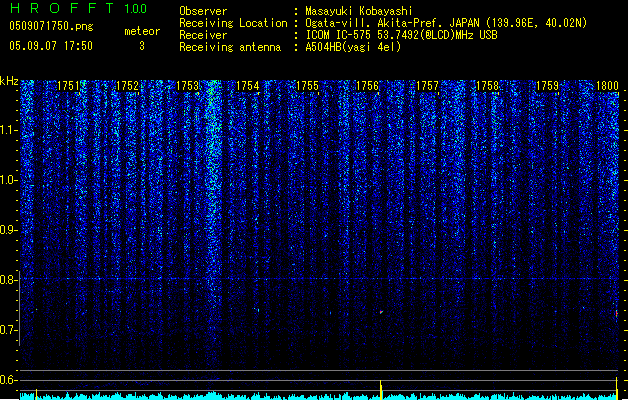Image resolution: width=629 pixels, height=400 pixels.
Task: Click the observer name Masayuki Kobayashi
Action: click(x=359, y=11)
